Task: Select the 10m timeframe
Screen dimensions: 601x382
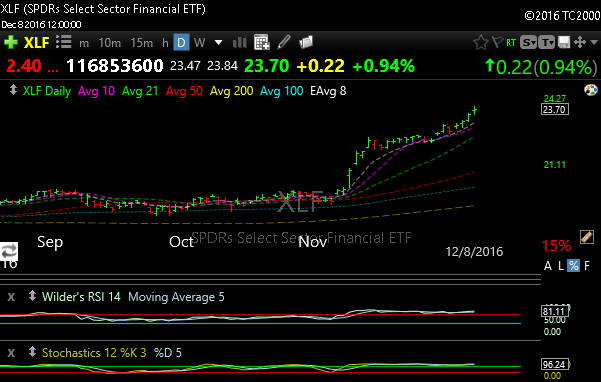Action: click(x=110, y=43)
